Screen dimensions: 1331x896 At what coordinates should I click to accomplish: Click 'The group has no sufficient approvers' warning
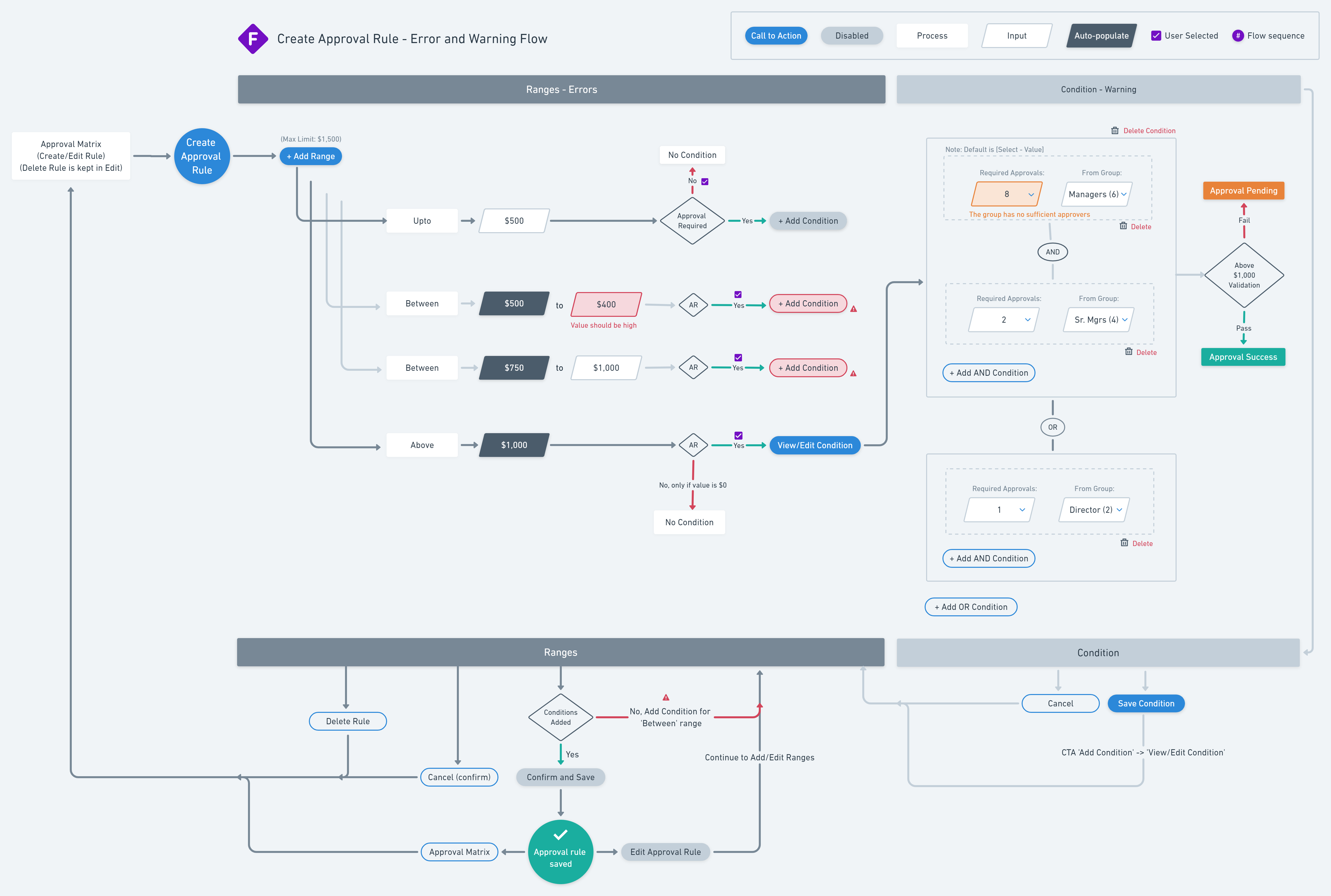[x=1029, y=215]
